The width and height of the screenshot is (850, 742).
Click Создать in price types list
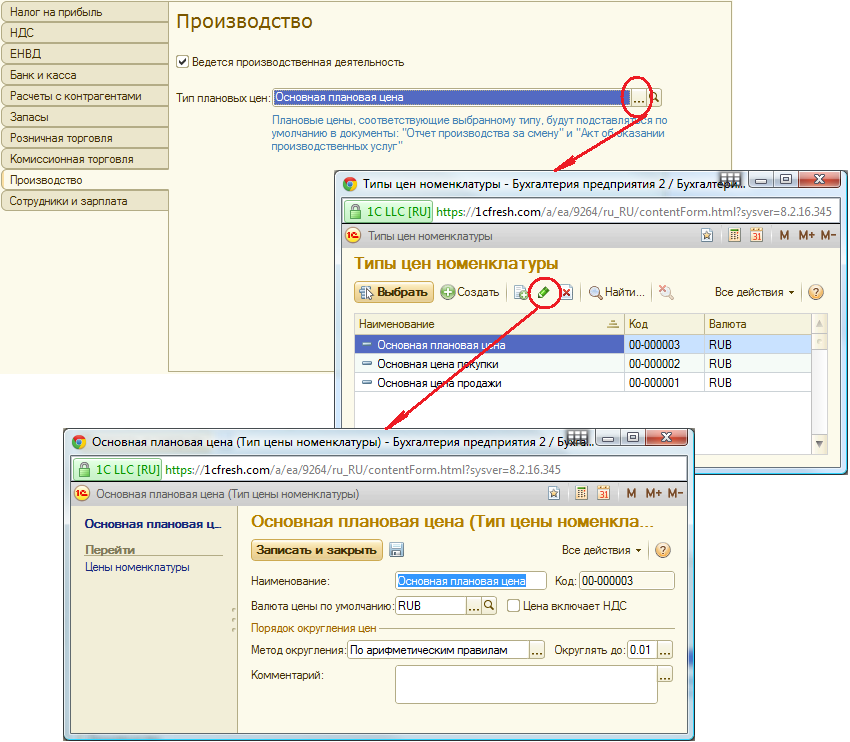click(470, 292)
